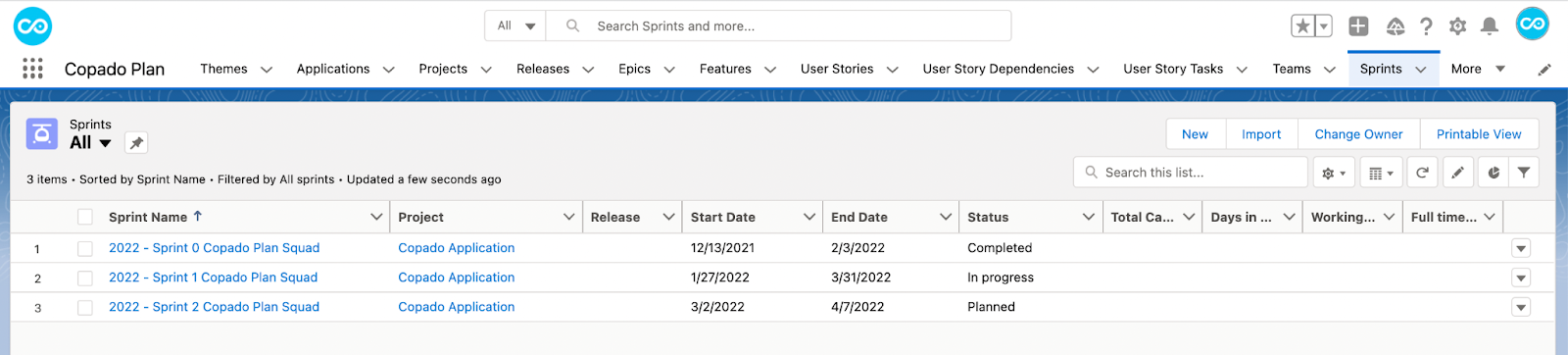1568x355 pixels.
Task: Expand the Epics tab menu chevron
Action: [x=669, y=70]
